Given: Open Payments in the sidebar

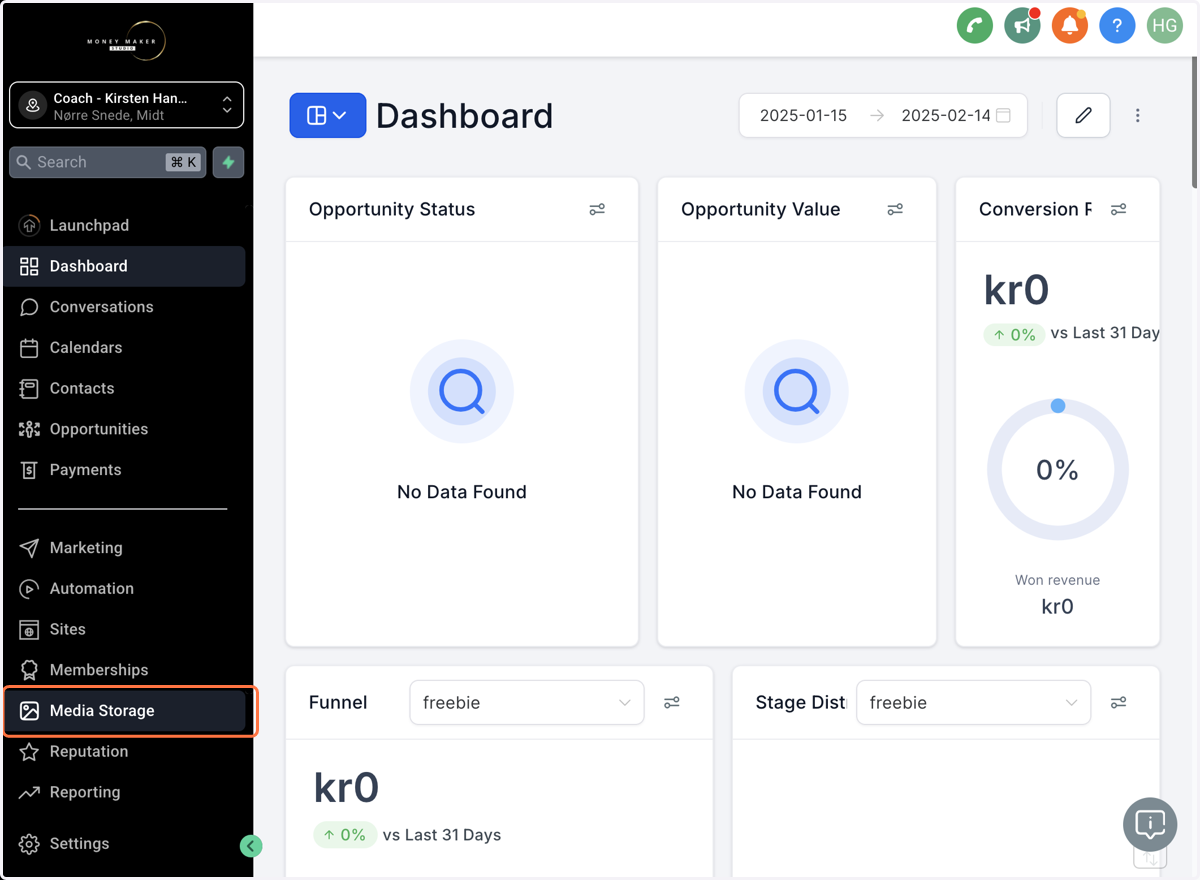Looking at the screenshot, I should [125, 470].
